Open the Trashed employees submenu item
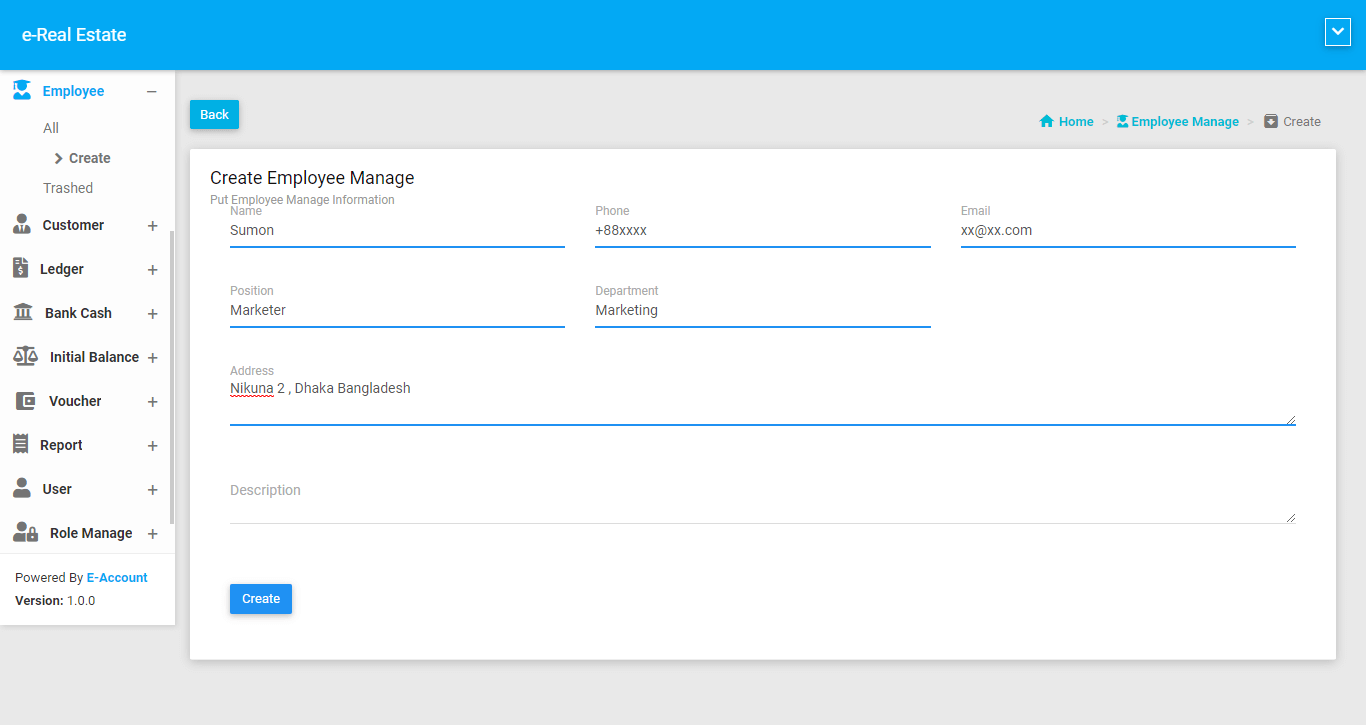 click(x=68, y=188)
